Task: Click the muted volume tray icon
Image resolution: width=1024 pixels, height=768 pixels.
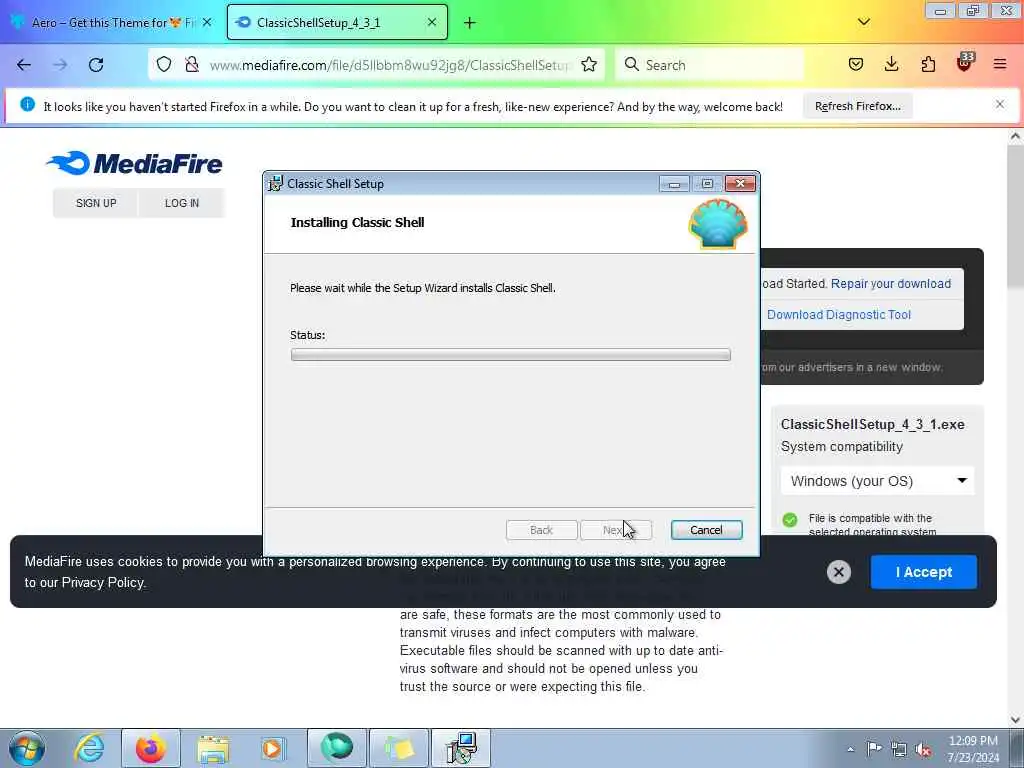Action: (x=923, y=750)
